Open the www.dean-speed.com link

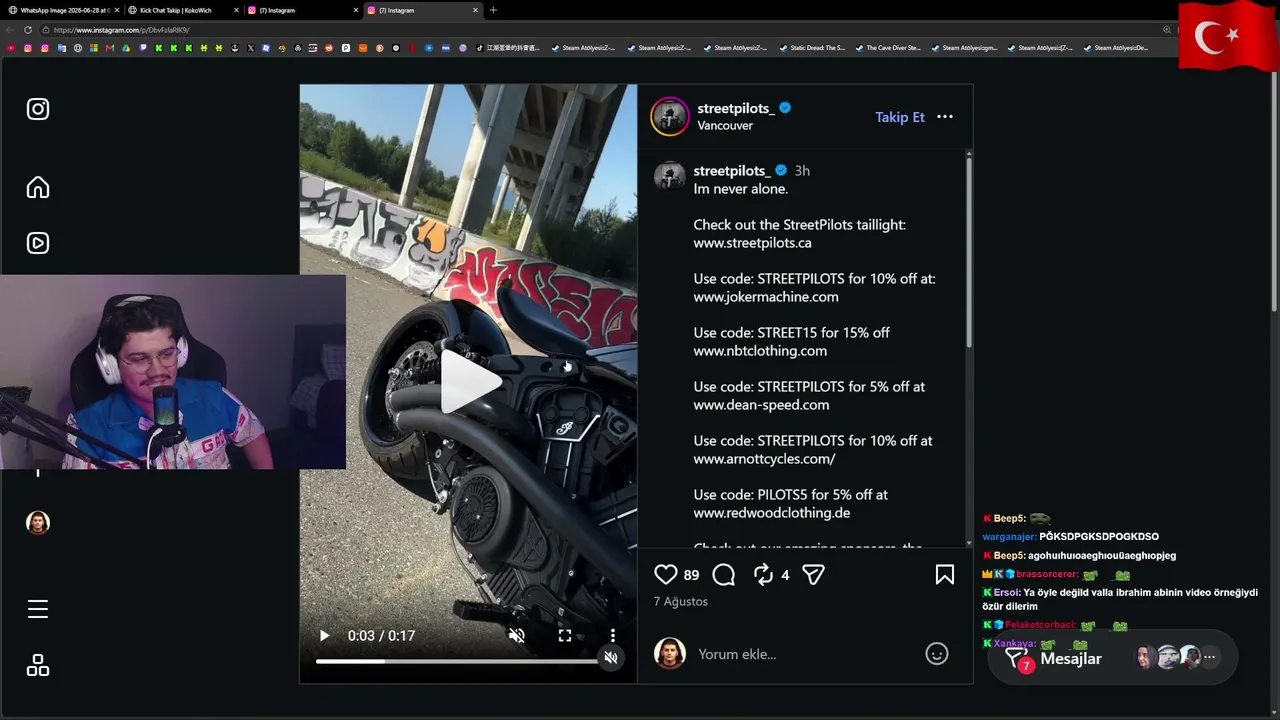(761, 405)
